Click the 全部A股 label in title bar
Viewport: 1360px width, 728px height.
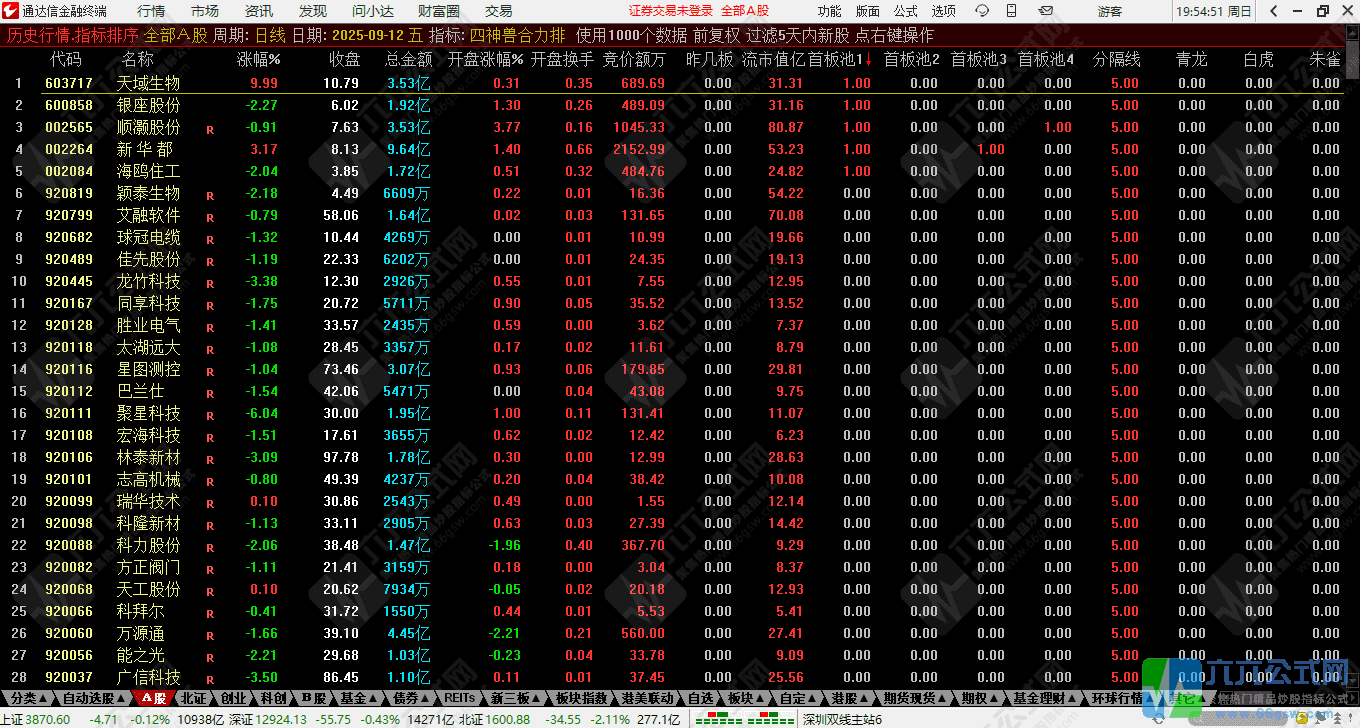click(746, 11)
